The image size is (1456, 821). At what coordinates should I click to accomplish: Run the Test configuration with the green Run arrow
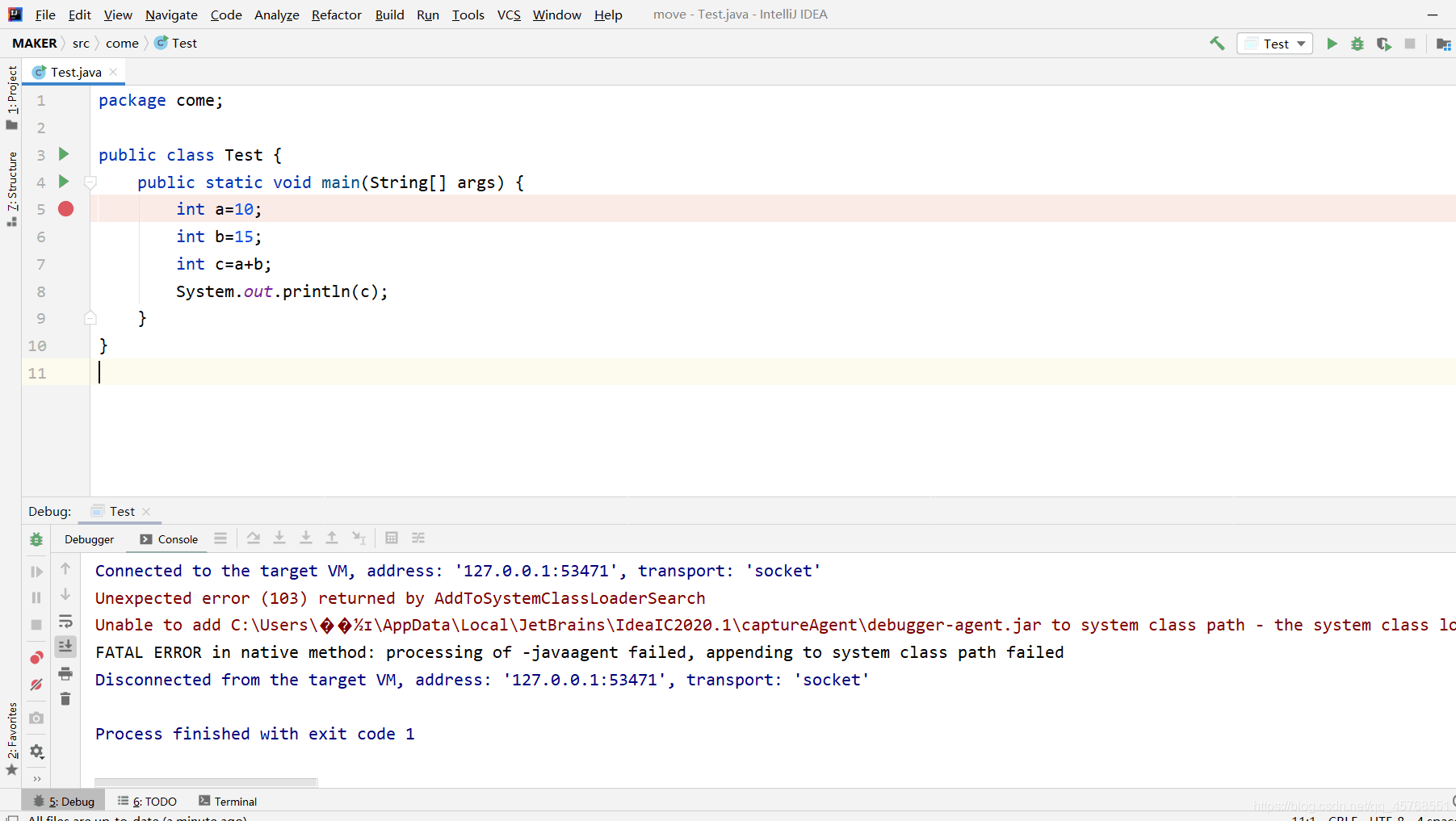pyautogui.click(x=1332, y=44)
